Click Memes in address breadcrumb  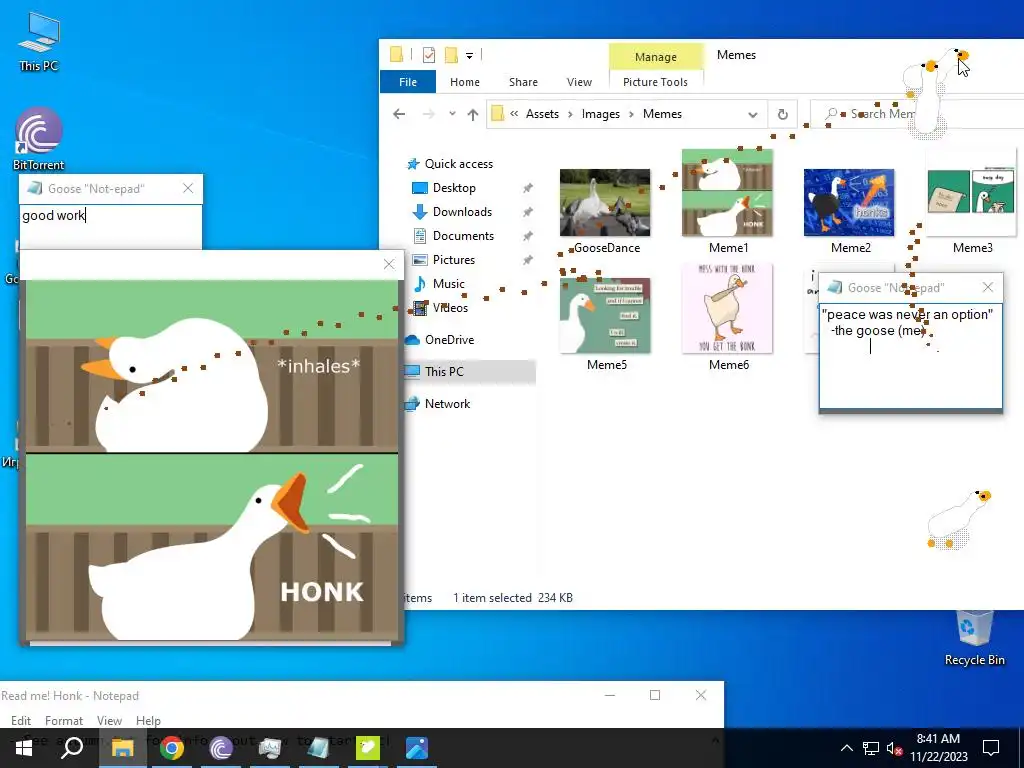point(662,114)
